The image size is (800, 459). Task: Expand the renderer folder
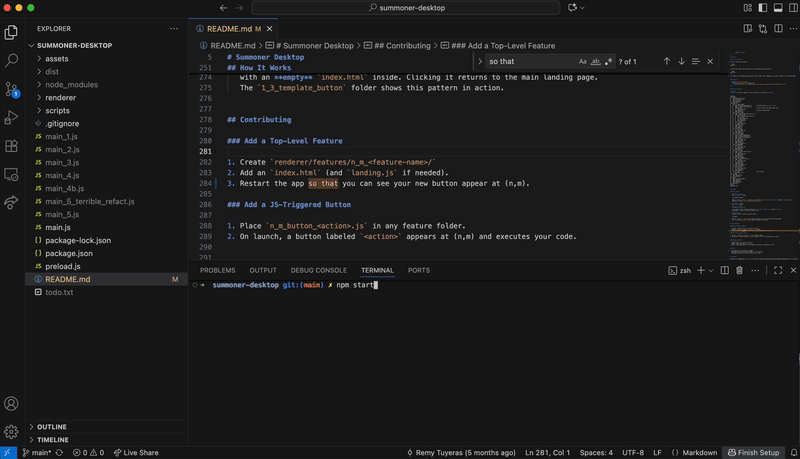[60, 98]
